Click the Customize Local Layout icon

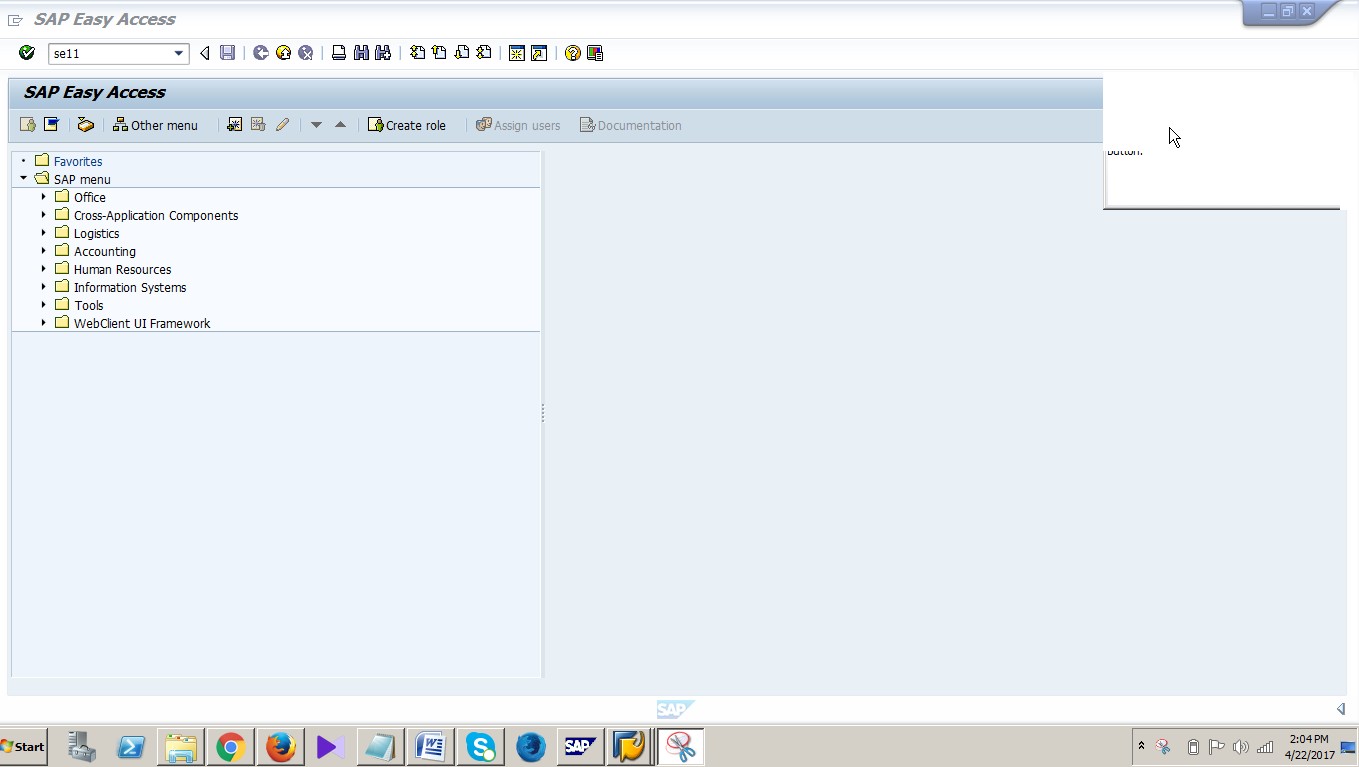(x=594, y=53)
